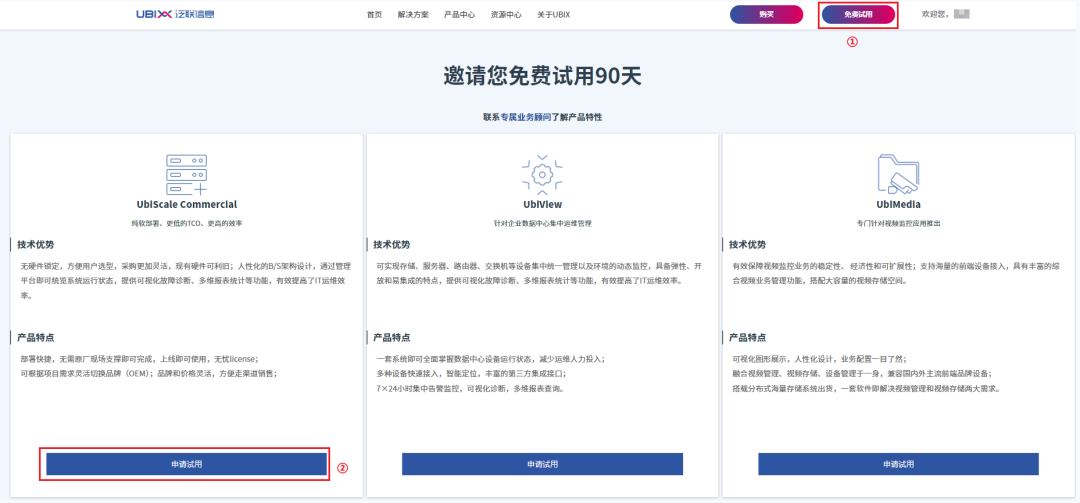Click the UbiView title
Screen dimensions: 1080x503
click(x=542, y=205)
